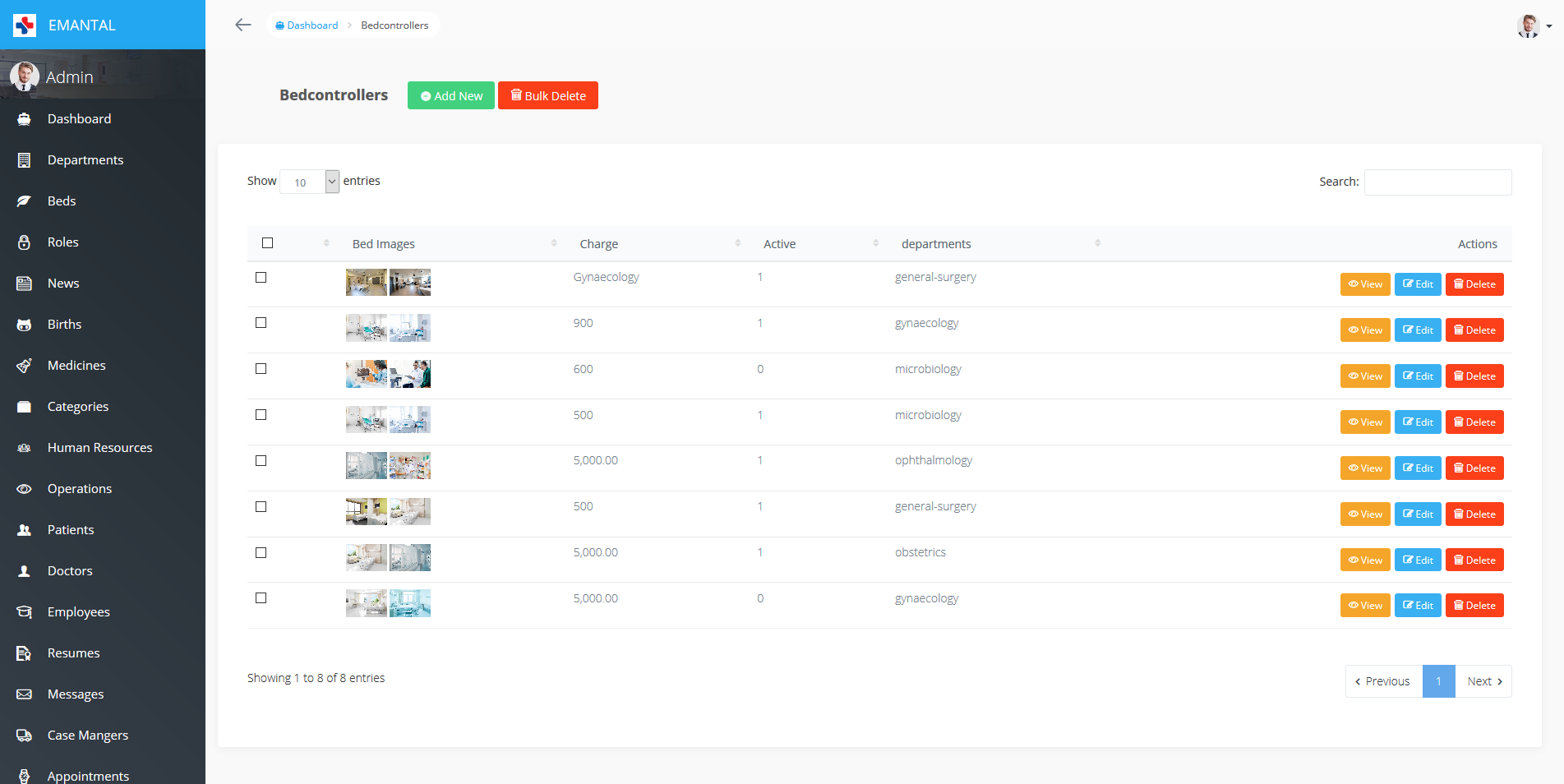
Task: Open the Operations eye icon in sidebar
Action: (25, 488)
